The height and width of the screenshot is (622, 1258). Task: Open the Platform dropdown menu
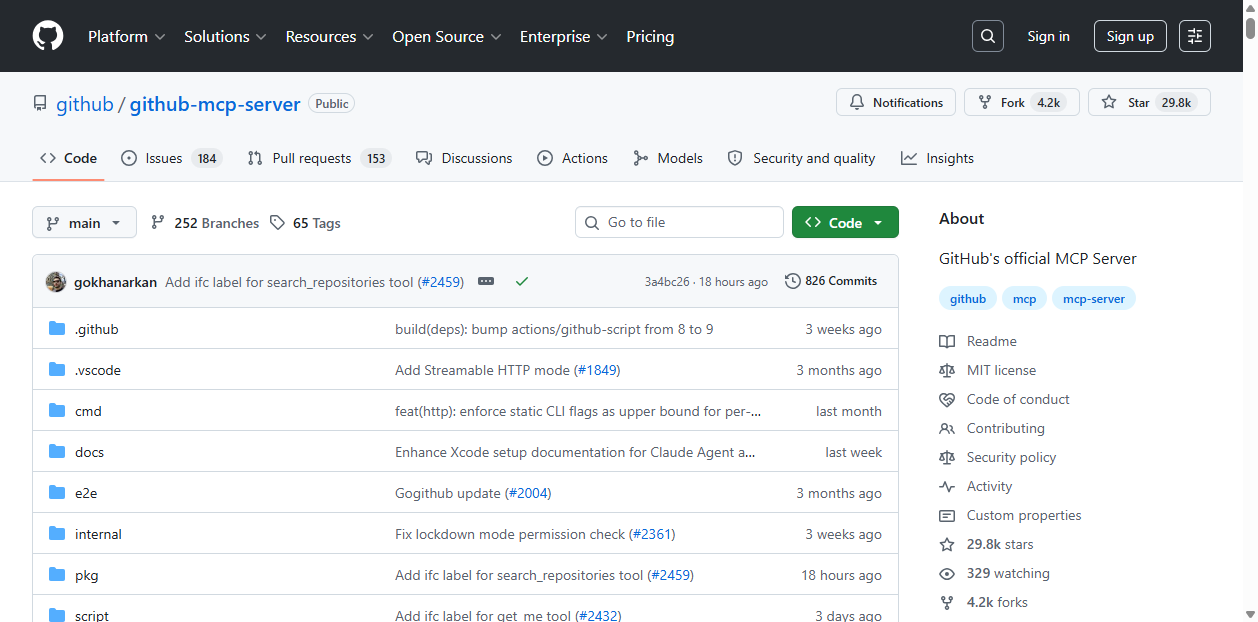[127, 36]
